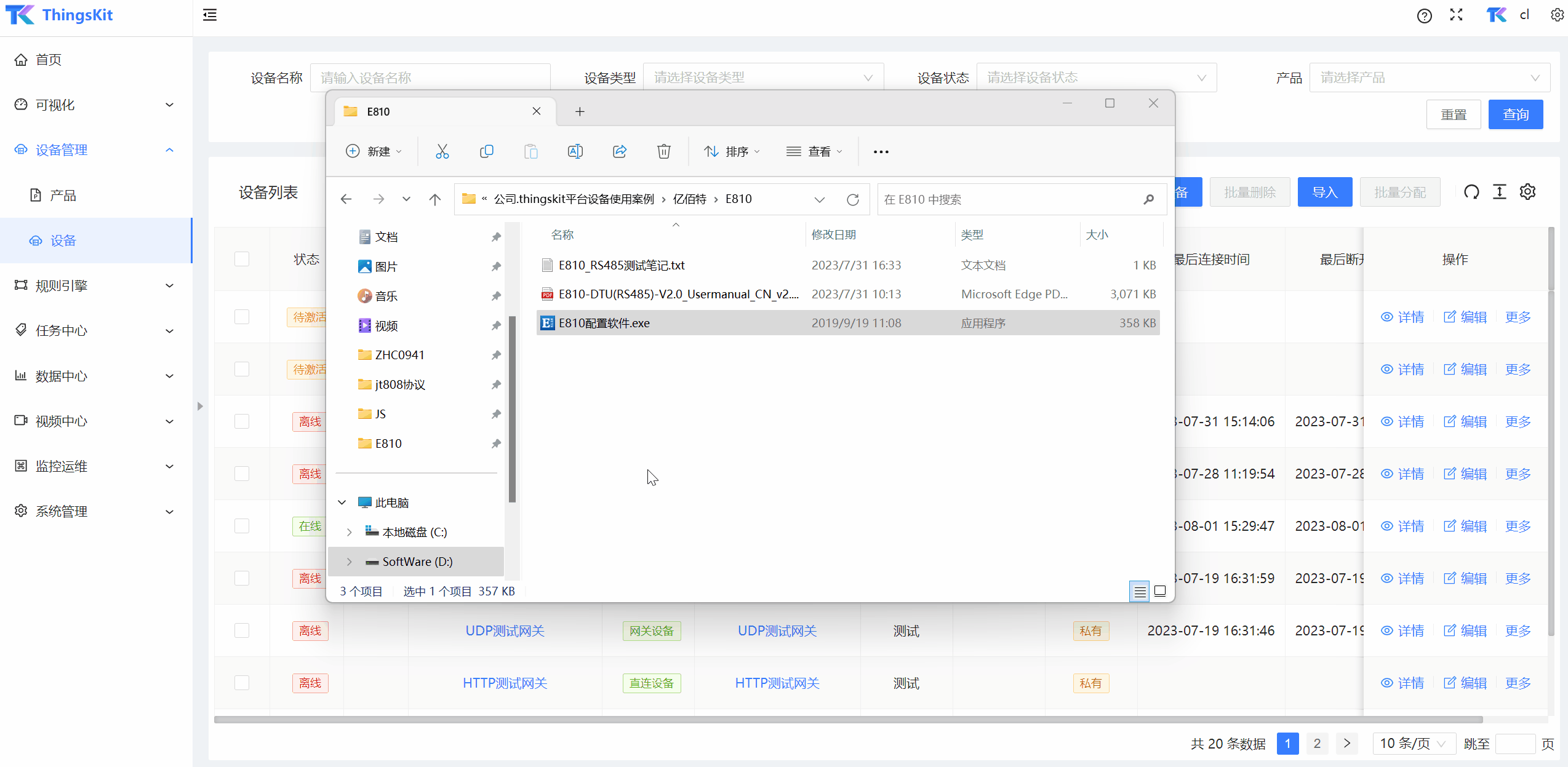Check the first 待激活 device row checkbox
This screenshot has width=1568, height=767.
[x=242, y=317]
